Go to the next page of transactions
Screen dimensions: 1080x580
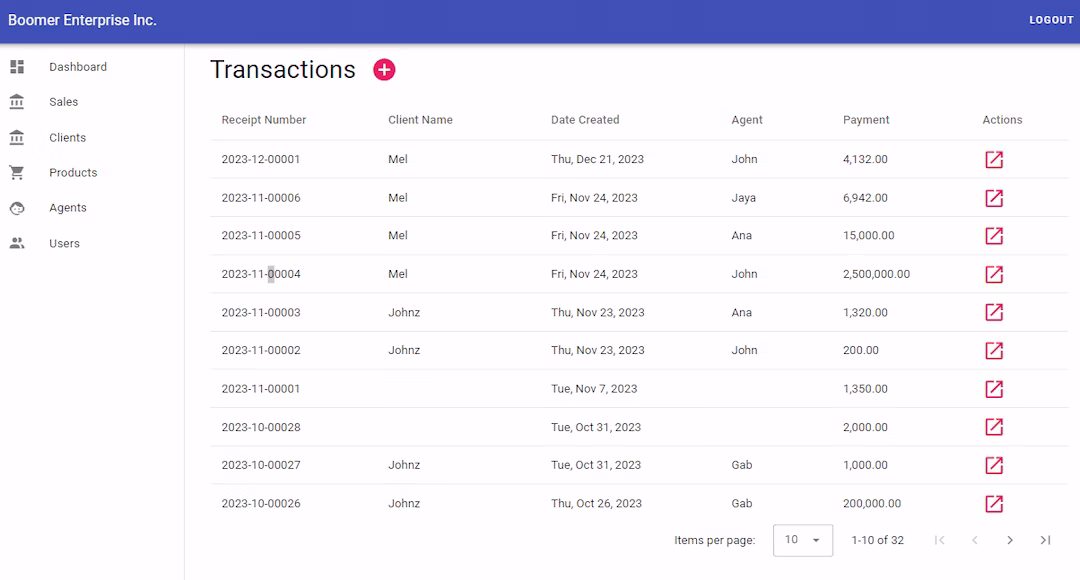(1010, 540)
